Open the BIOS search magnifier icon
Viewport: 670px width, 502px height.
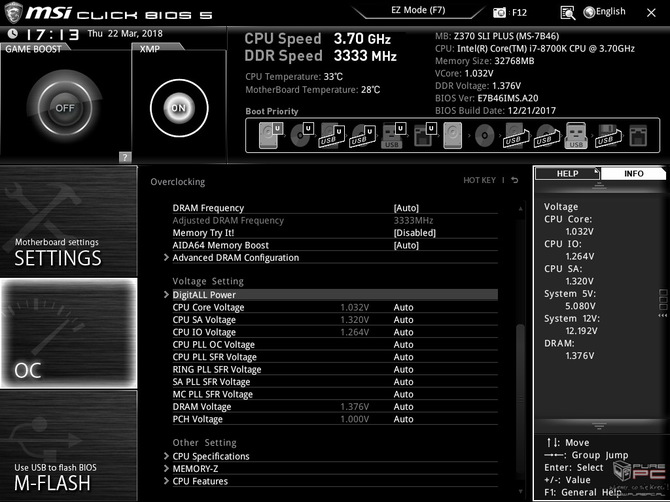(x=567, y=13)
